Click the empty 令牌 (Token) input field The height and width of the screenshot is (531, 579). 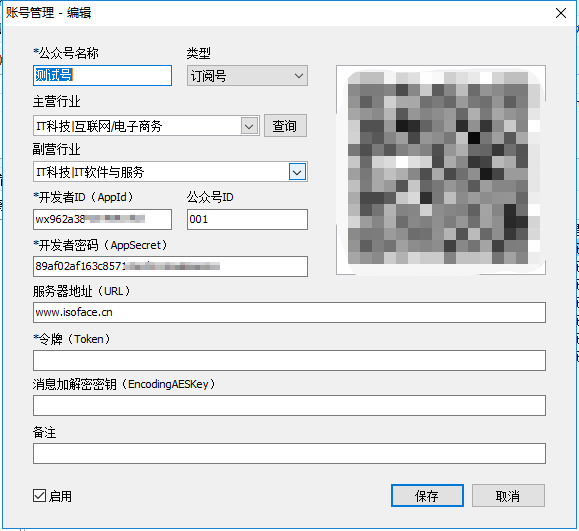289,360
